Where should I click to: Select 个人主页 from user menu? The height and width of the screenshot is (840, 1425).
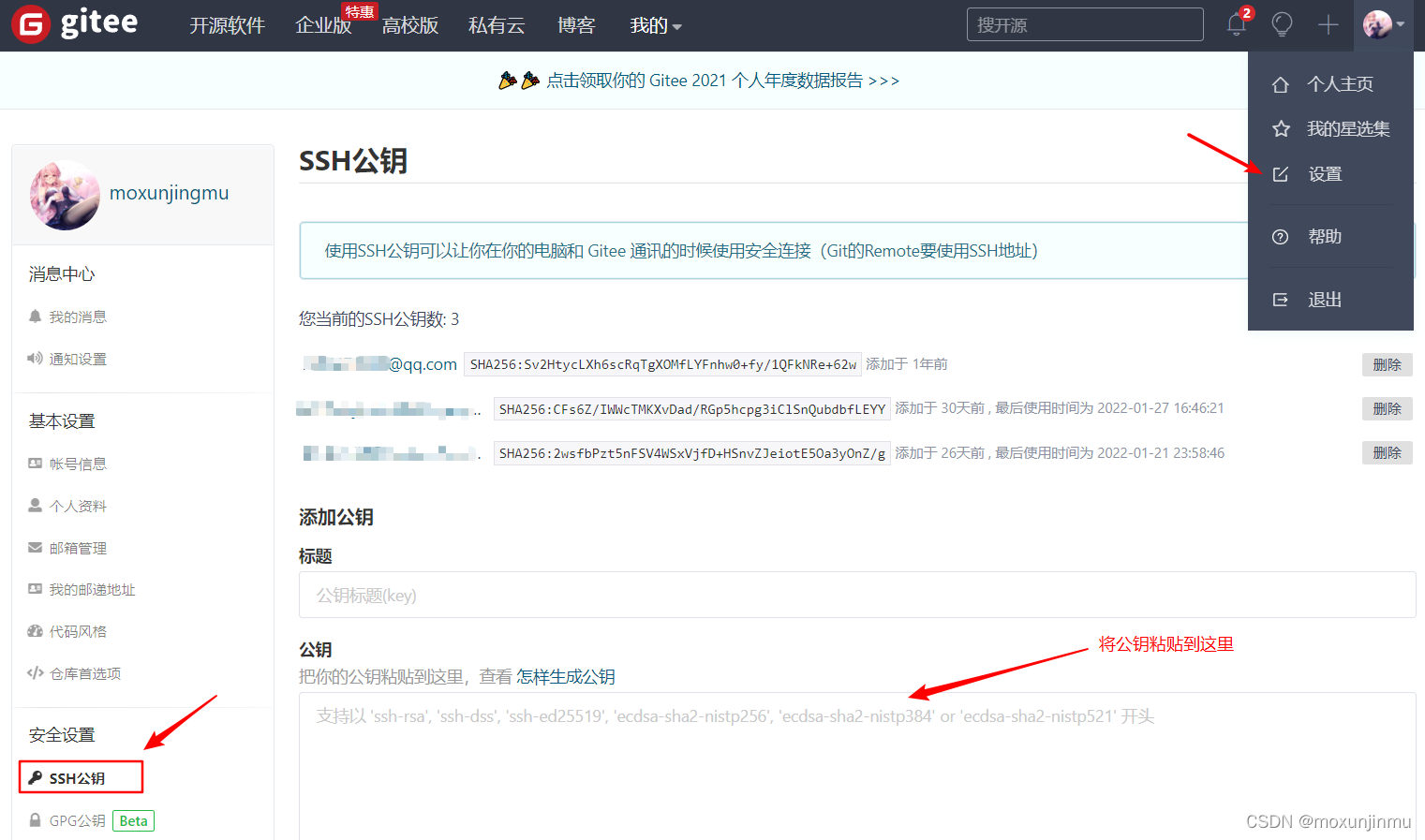click(1340, 84)
